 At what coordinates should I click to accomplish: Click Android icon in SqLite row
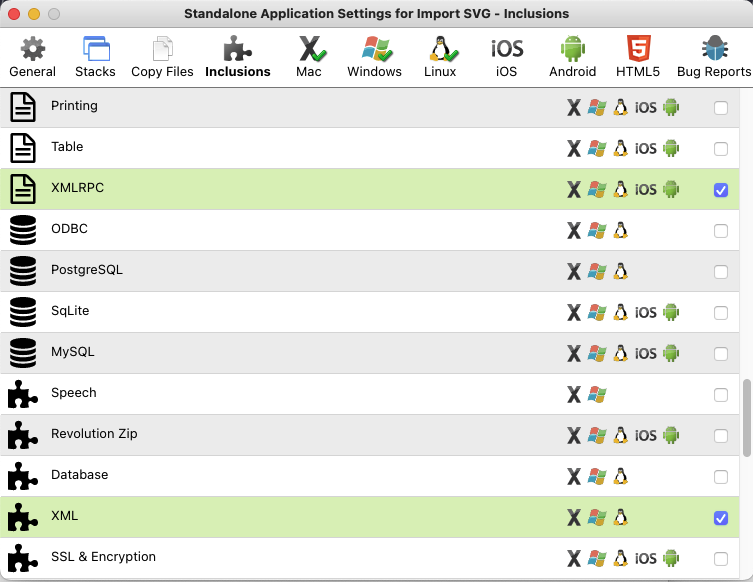(671, 313)
